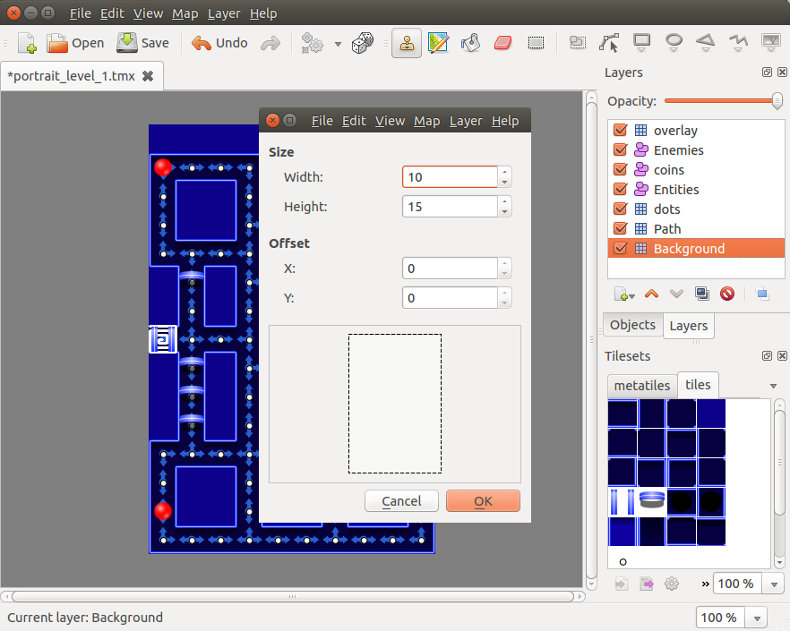Image resolution: width=790 pixels, height=631 pixels.
Task: Close the portrait_level_1.tmx tab
Action: tap(148, 76)
